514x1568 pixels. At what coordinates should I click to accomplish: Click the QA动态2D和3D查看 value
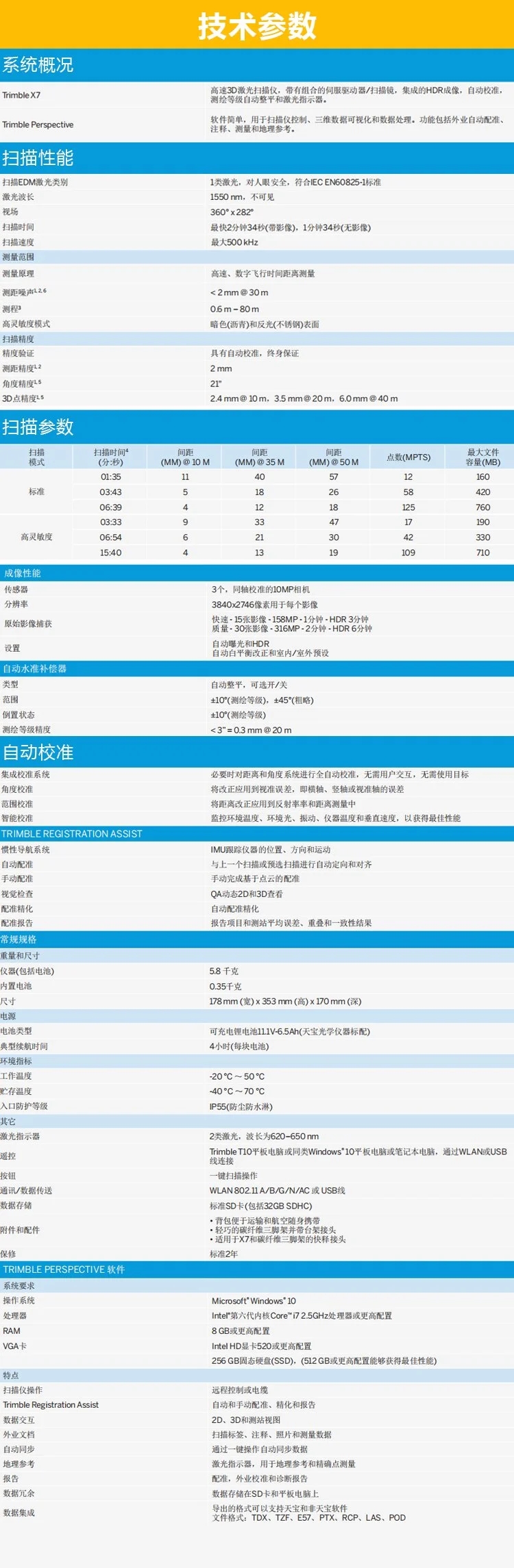[x=247, y=894]
